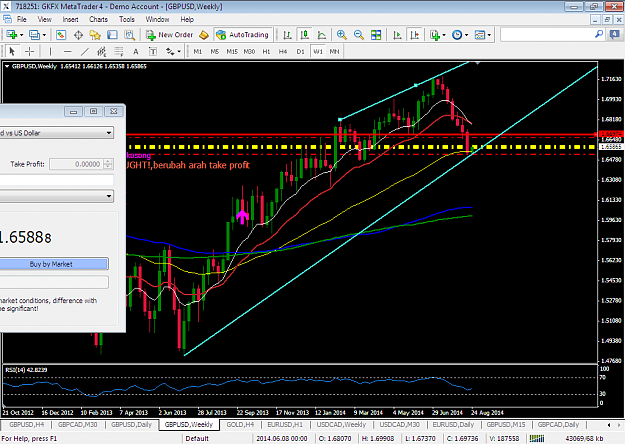Select the equidistant channel tool
The height and width of the screenshot is (444, 625).
coord(102,51)
